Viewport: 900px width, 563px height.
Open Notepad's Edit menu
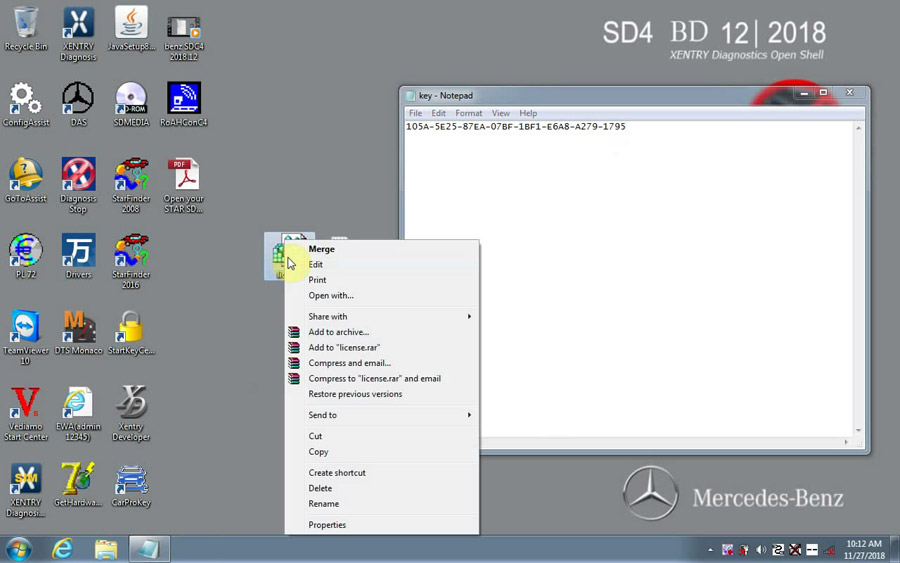coord(439,113)
